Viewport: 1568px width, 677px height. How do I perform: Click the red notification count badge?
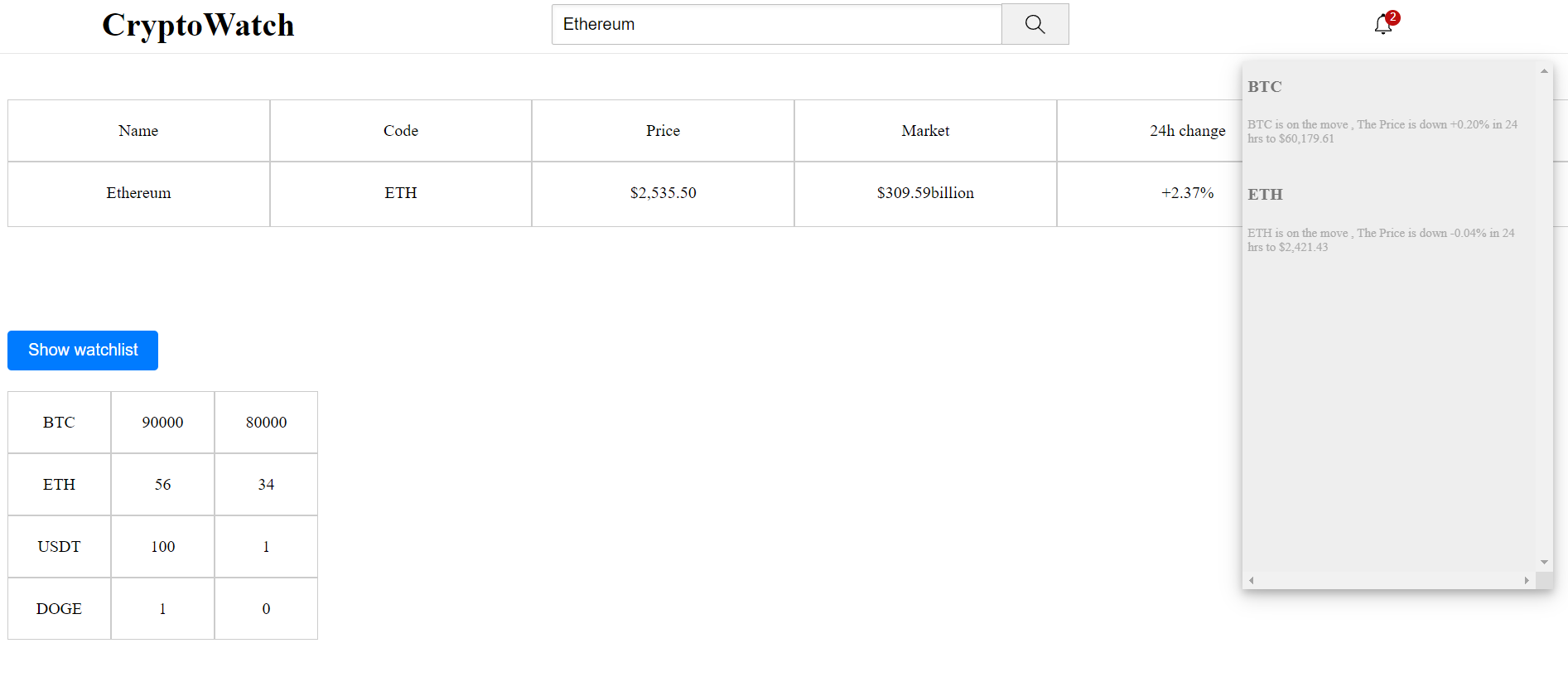[x=1393, y=17]
